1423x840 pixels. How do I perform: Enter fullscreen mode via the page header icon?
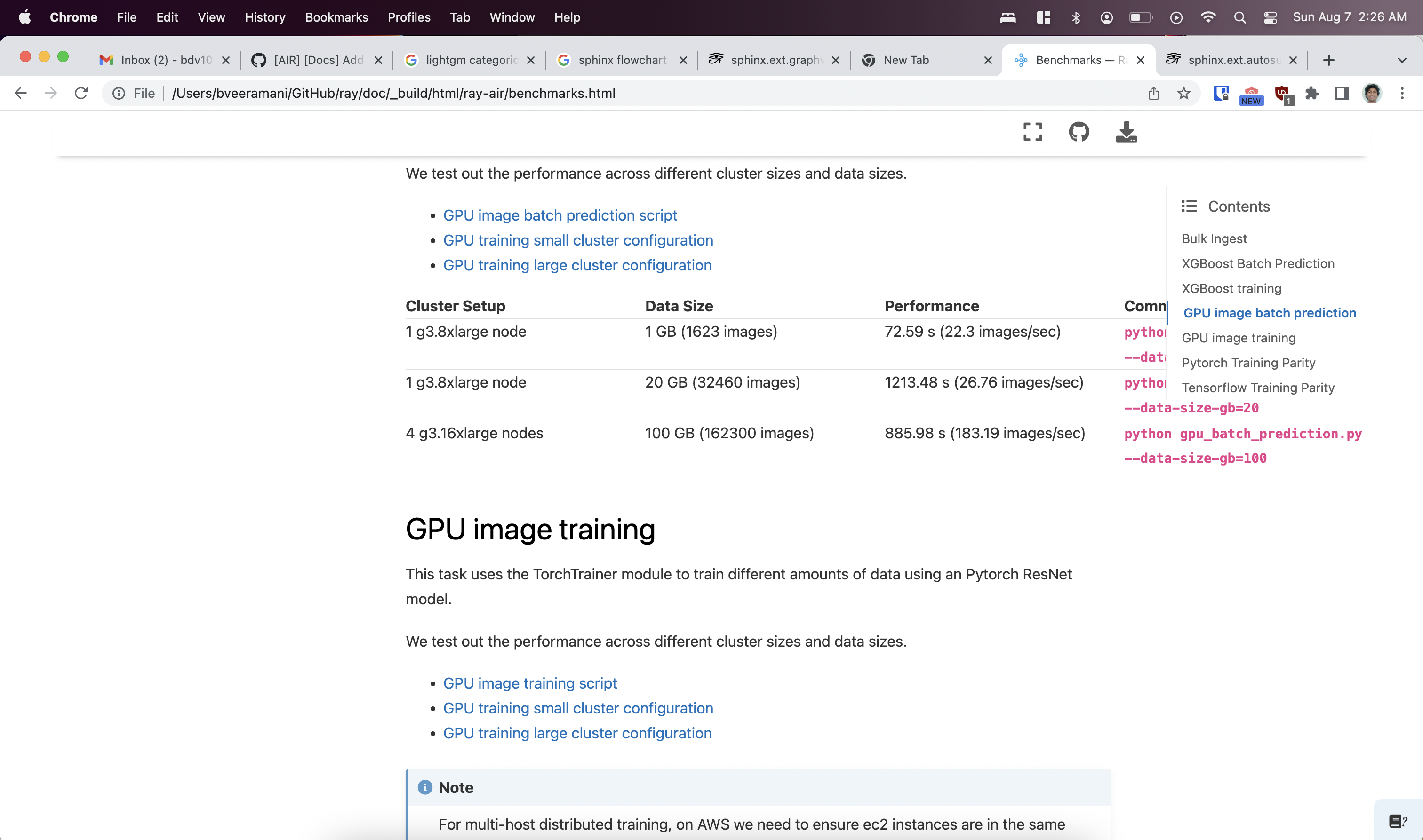pyautogui.click(x=1032, y=132)
